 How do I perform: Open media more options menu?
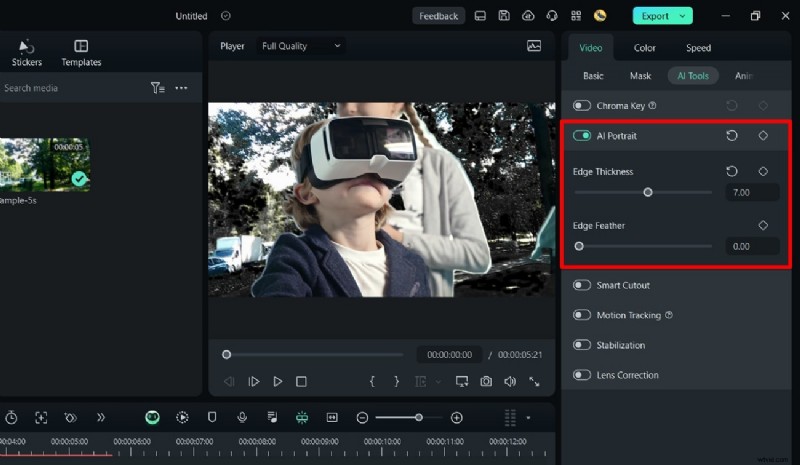click(181, 88)
